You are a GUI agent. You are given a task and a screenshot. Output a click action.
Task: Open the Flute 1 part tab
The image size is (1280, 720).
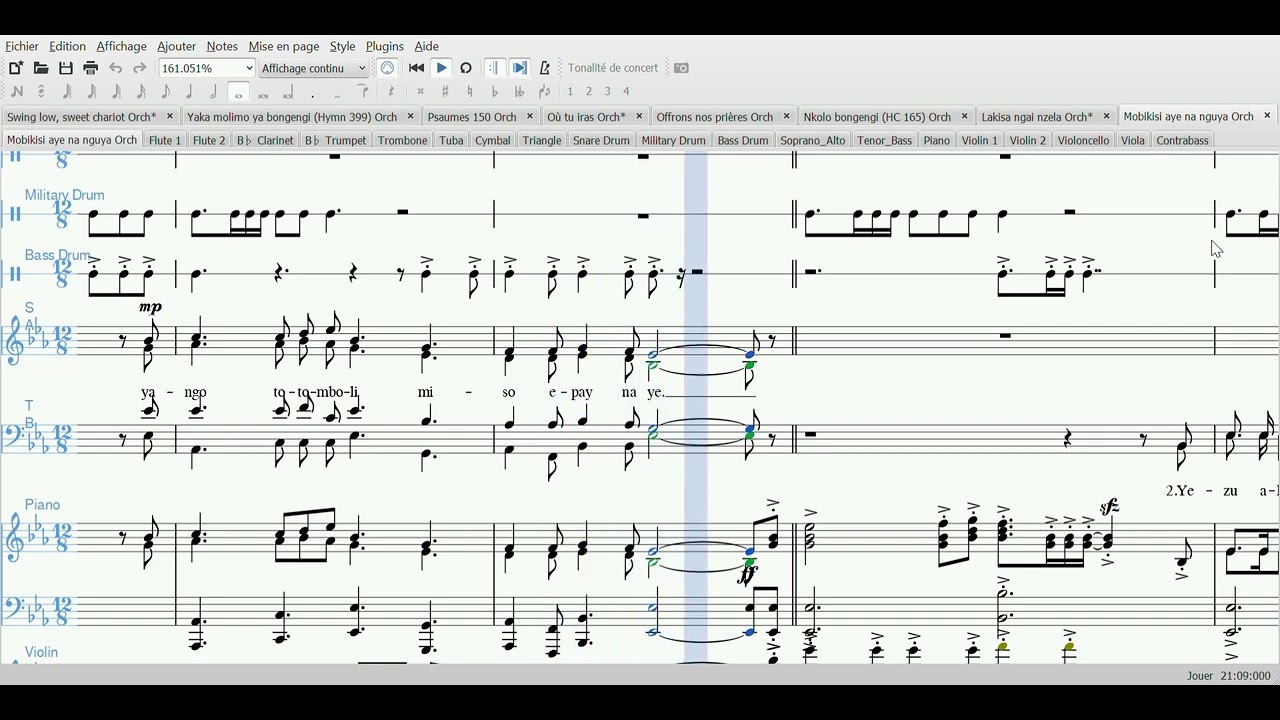[x=165, y=141]
